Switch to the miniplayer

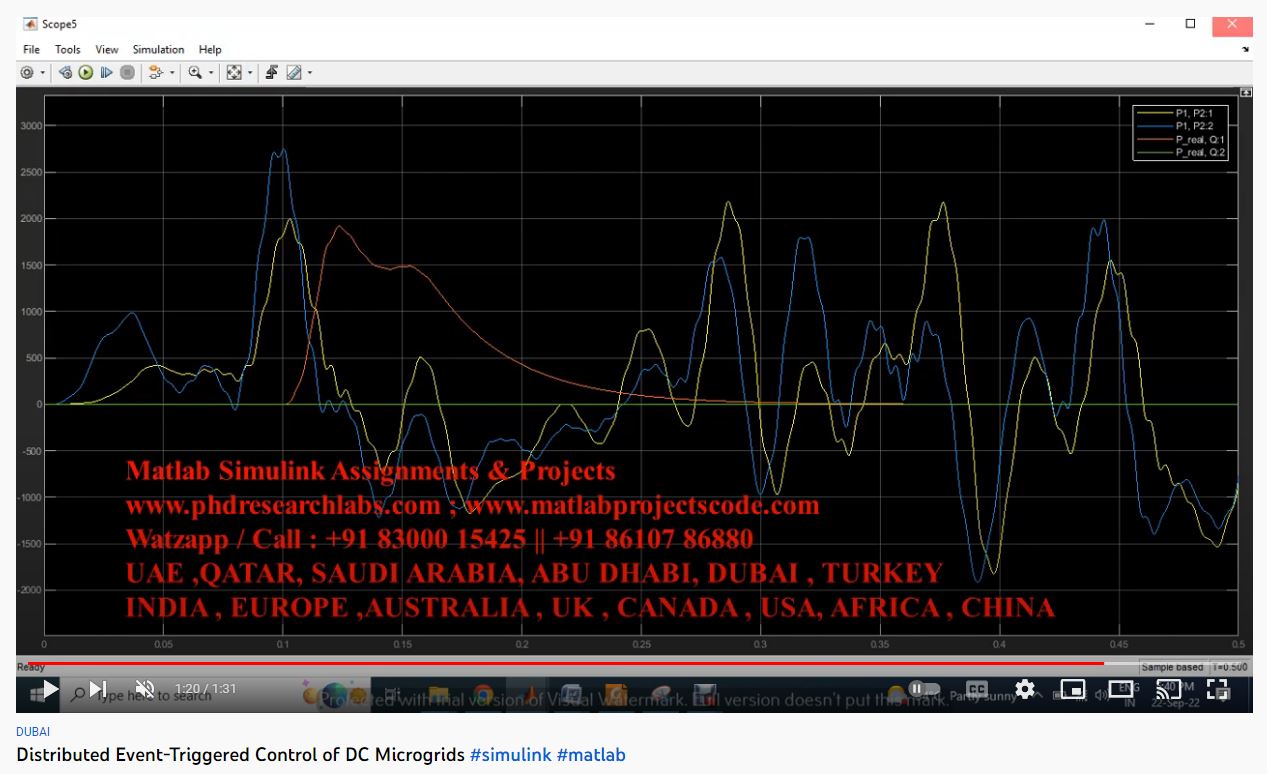[1073, 689]
